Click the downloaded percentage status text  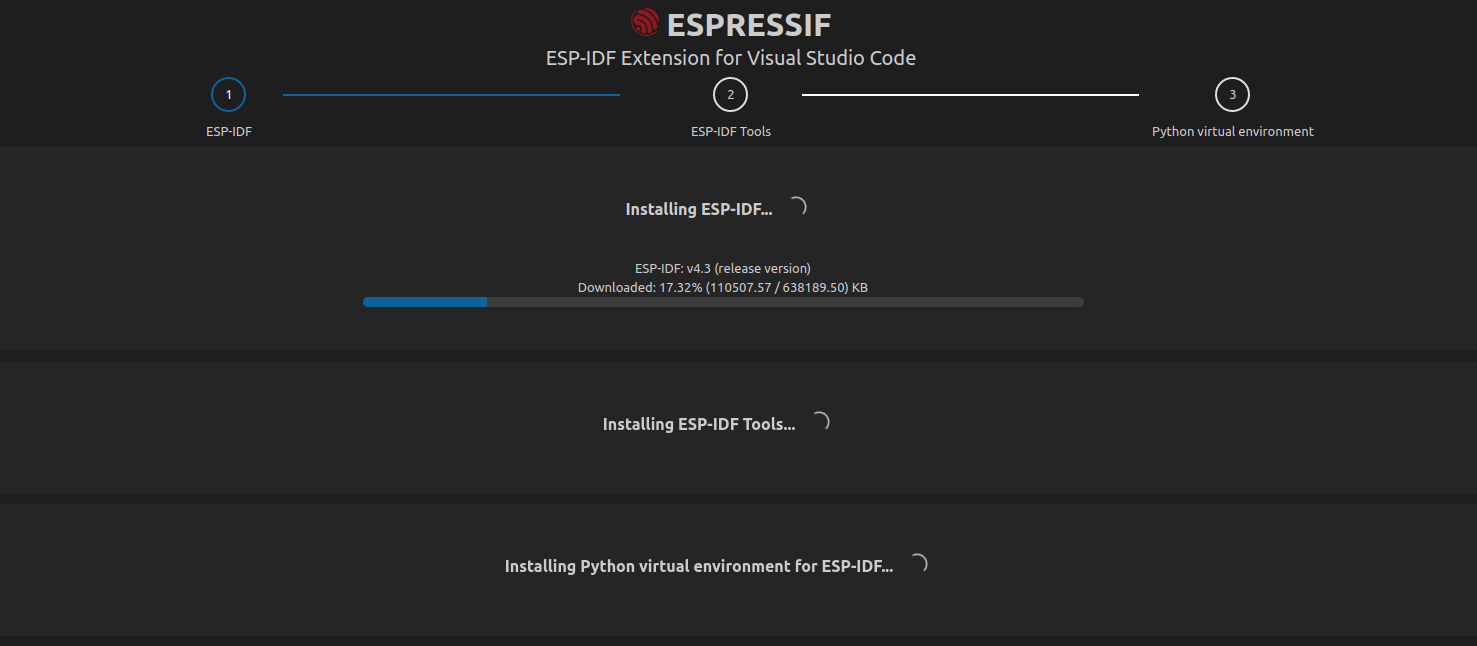tap(722, 287)
